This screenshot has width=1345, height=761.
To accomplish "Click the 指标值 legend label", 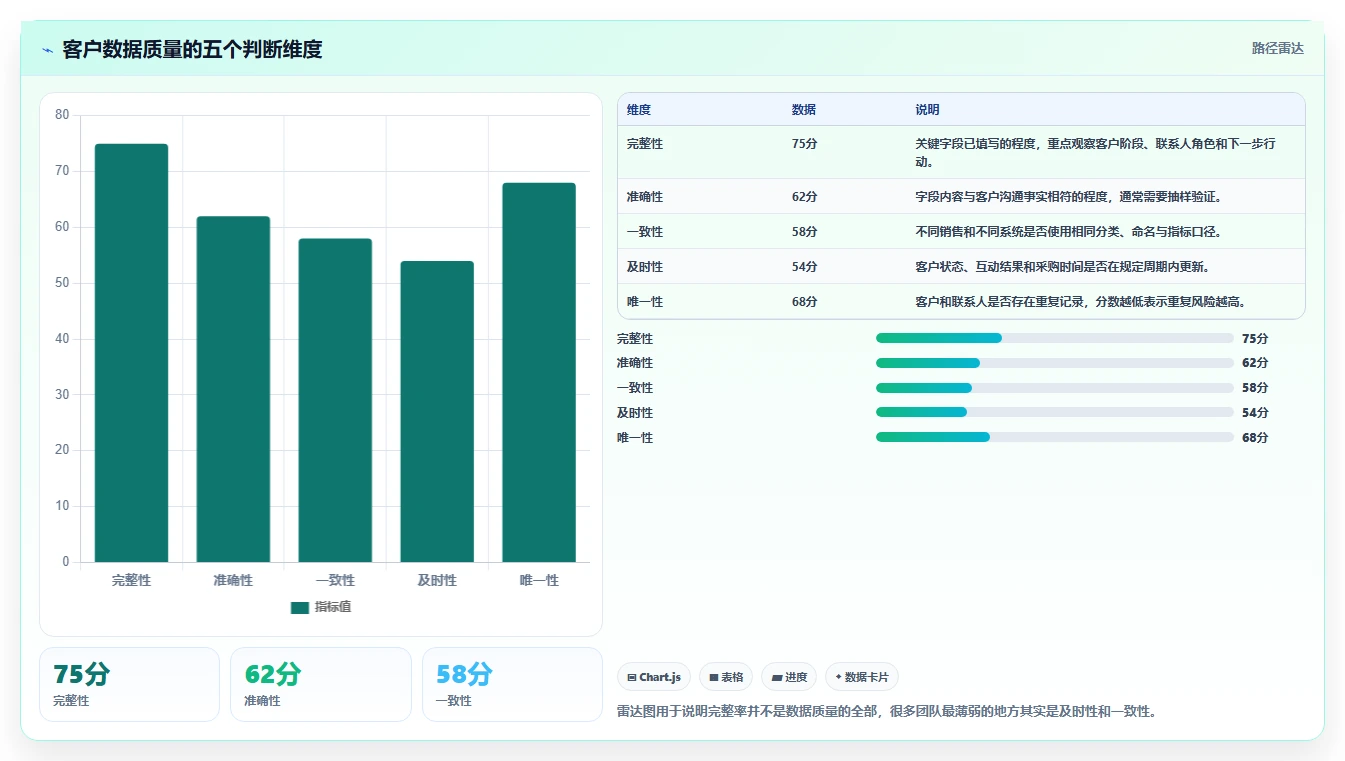I will (333, 608).
